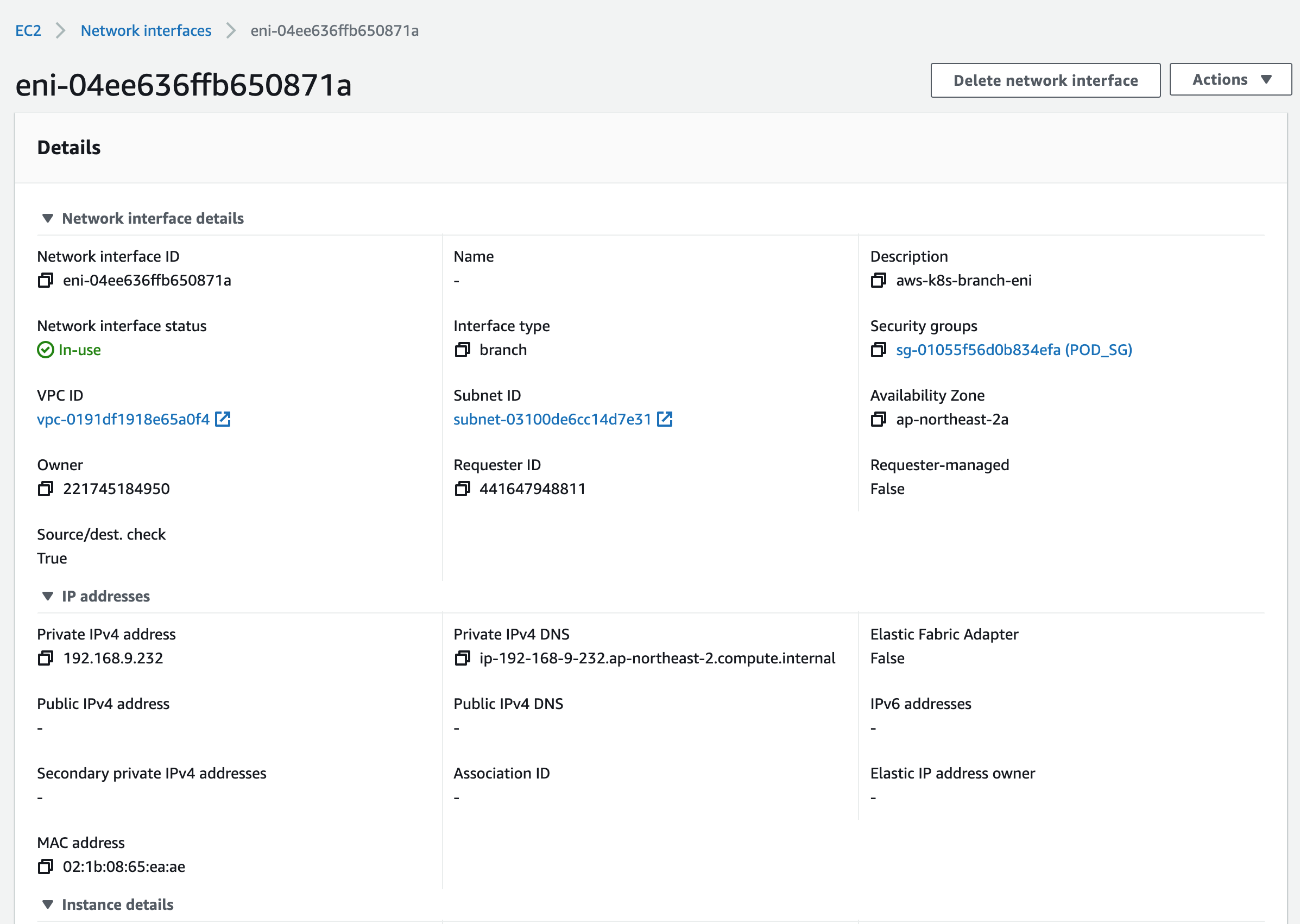This screenshot has height=924, width=1300.
Task: Go to EC2 breadcrumb
Action: pyautogui.click(x=28, y=31)
